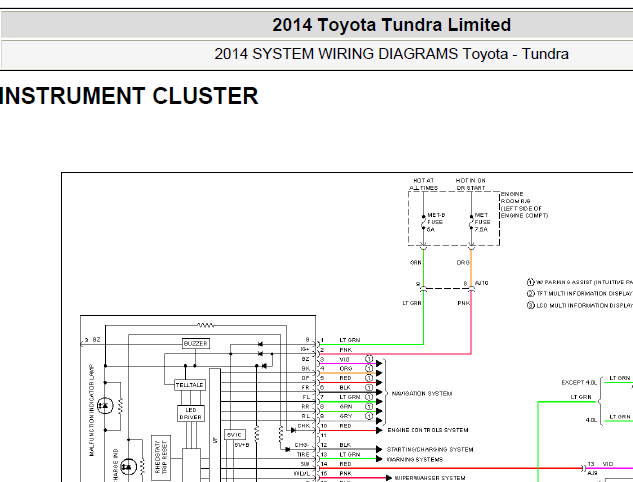Screen dimensions: 633x482
Task: Click the 'HOT AT ALL TIMES' label
Action: [423, 184]
